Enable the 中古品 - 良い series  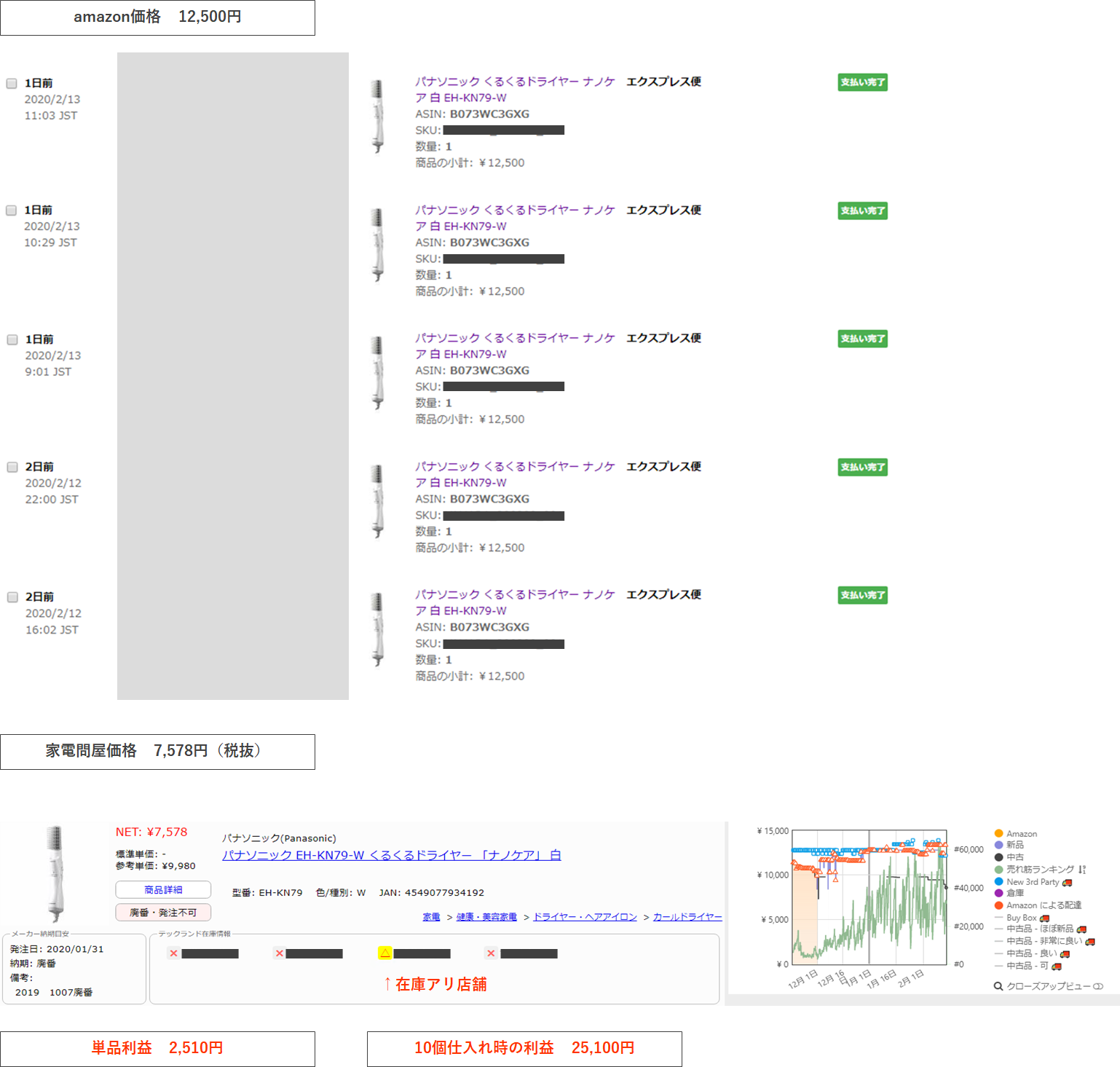point(1032,953)
